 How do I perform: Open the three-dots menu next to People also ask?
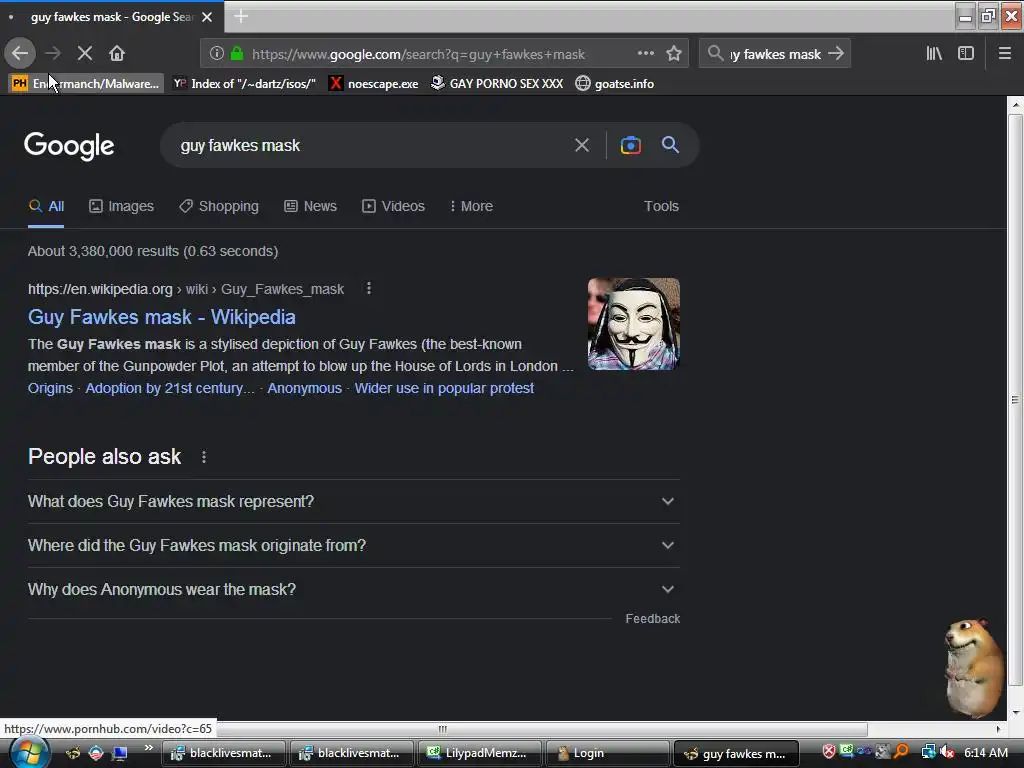[204, 457]
